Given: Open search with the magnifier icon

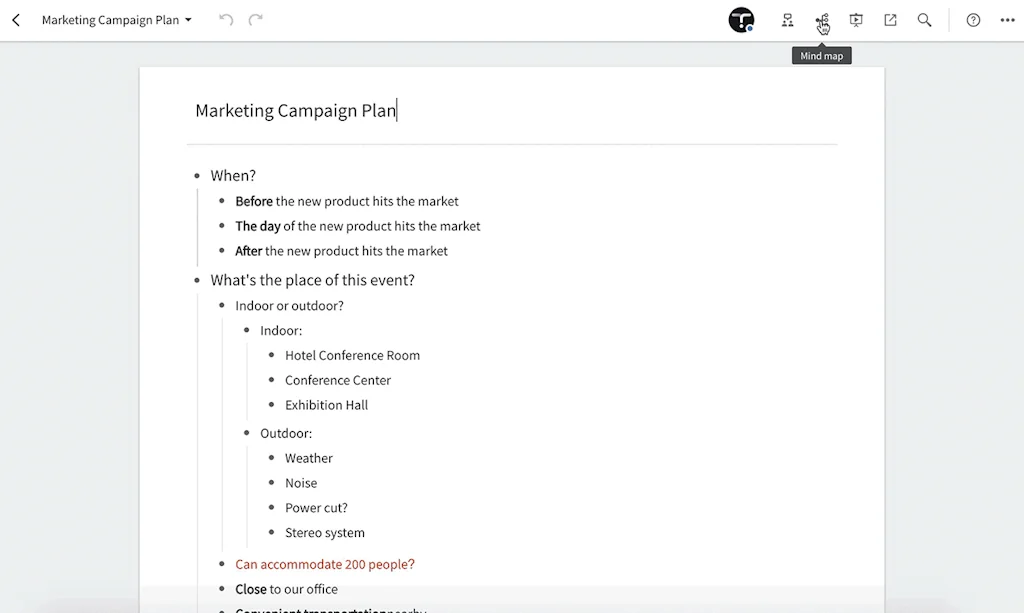Looking at the screenshot, I should point(925,20).
